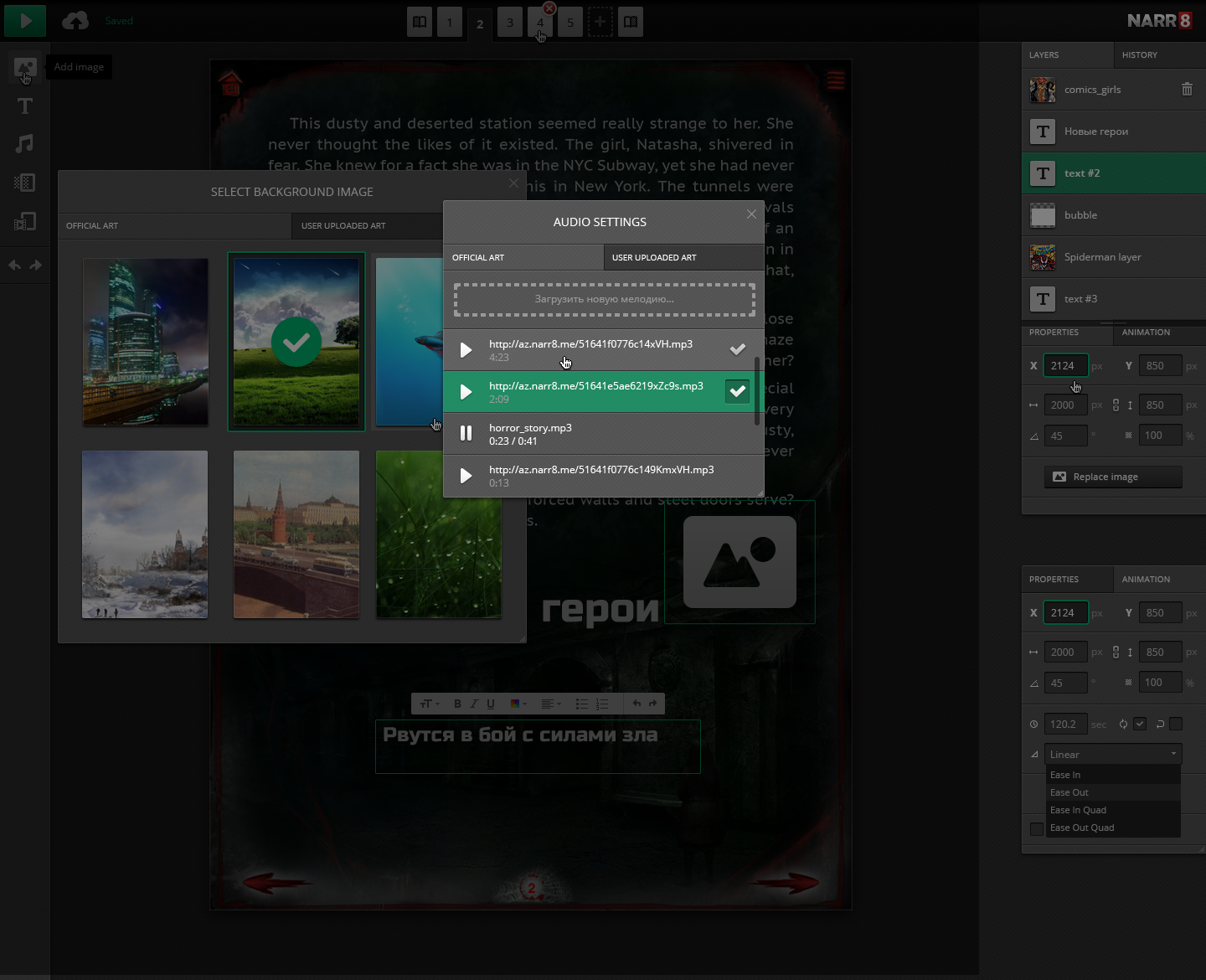The height and width of the screenshot is (980, 1206).
Task: Toggle the loop checkbox beside 120.2 sec
Action: point(1140,724)
